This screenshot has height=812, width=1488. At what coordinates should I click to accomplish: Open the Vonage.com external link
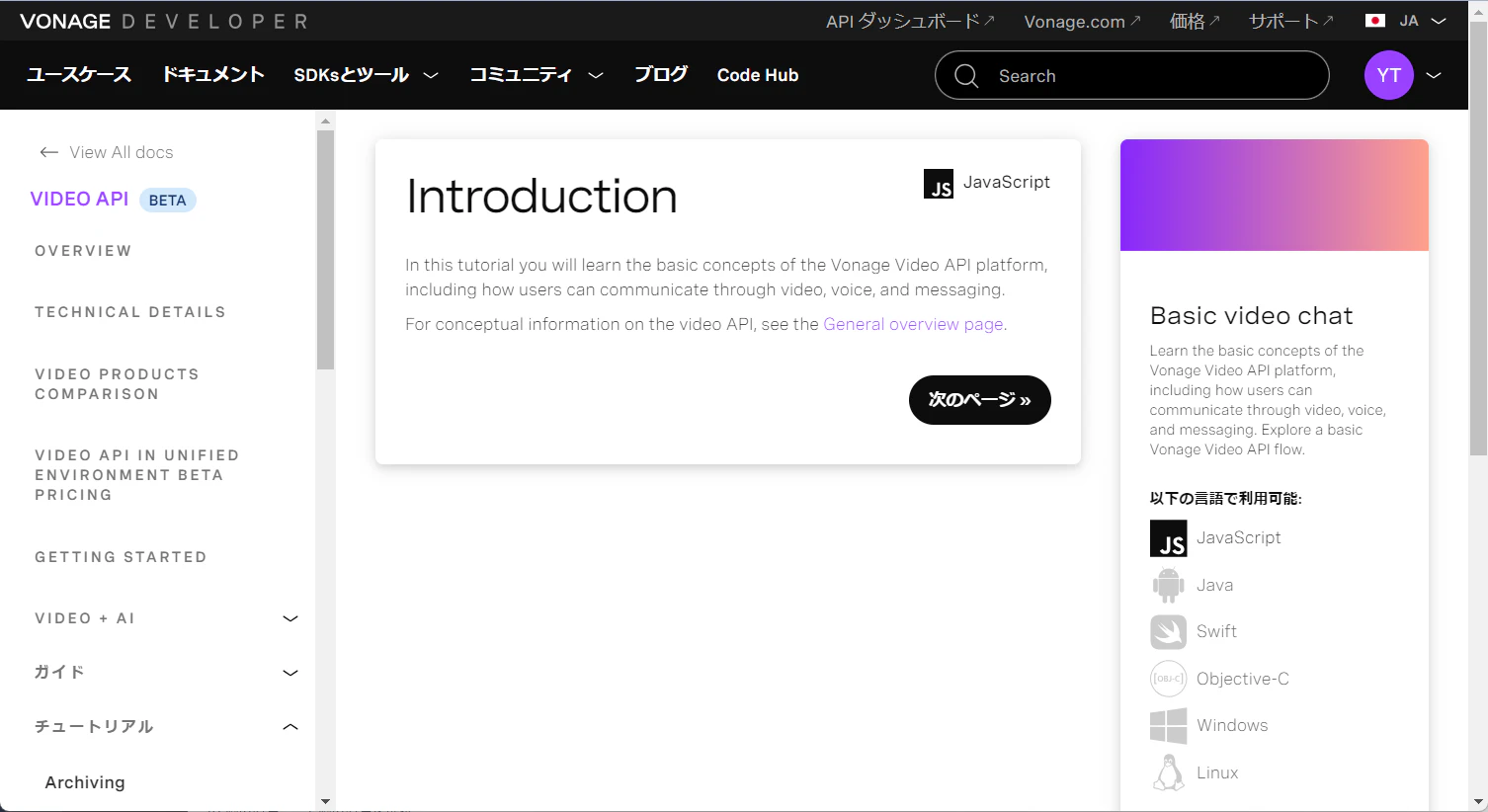(1082, 22)
